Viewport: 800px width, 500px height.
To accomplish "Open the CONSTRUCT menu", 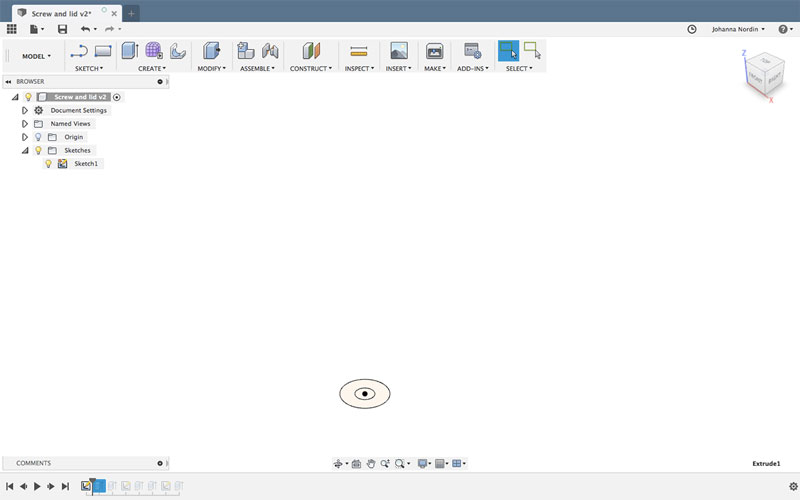I will pyautogui.click(x=311, y=68).
